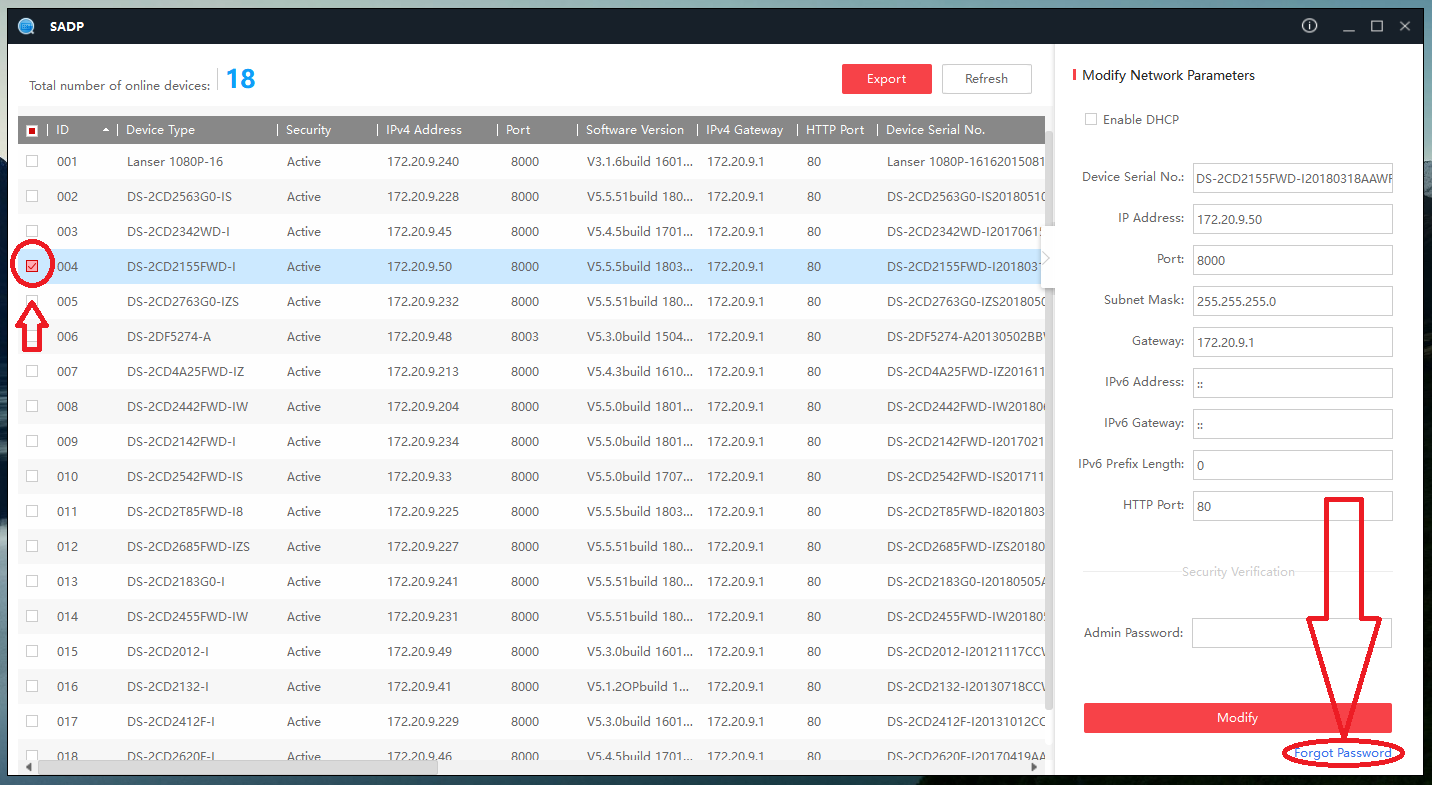Select device Lanser 1080P-16

point(175,161)
